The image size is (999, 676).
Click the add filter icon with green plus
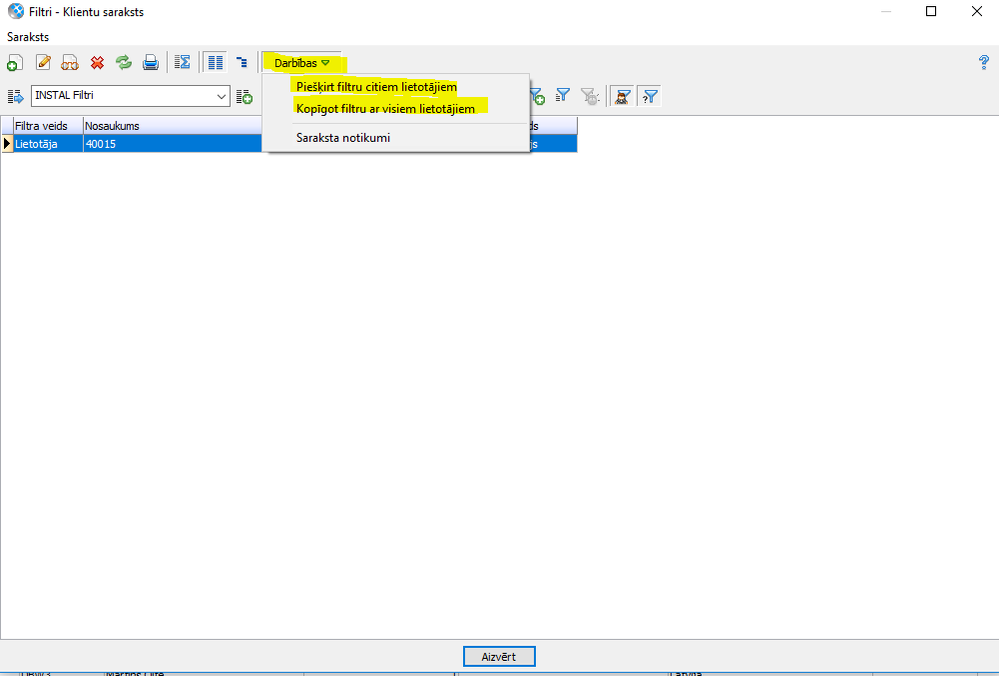[x=537, y=96]
